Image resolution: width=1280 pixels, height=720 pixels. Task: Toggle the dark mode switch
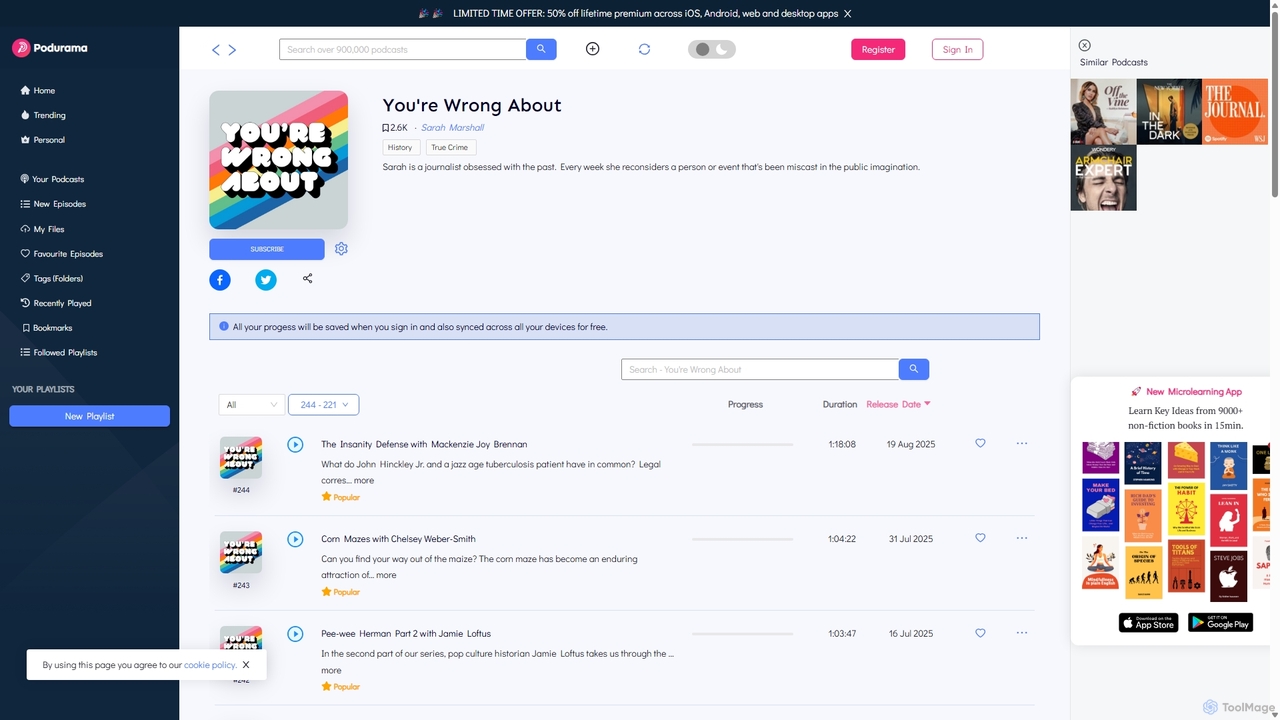pyautogui.click(x=711, y=49)
